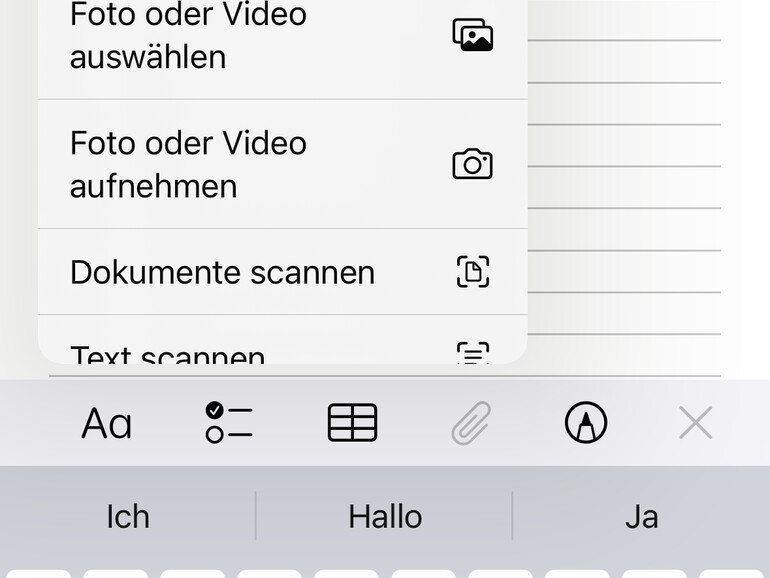Tap the paperclip attachment icon
Viewport: 770px width, 578px height.
pyautogui.click(x=471, y=423)
